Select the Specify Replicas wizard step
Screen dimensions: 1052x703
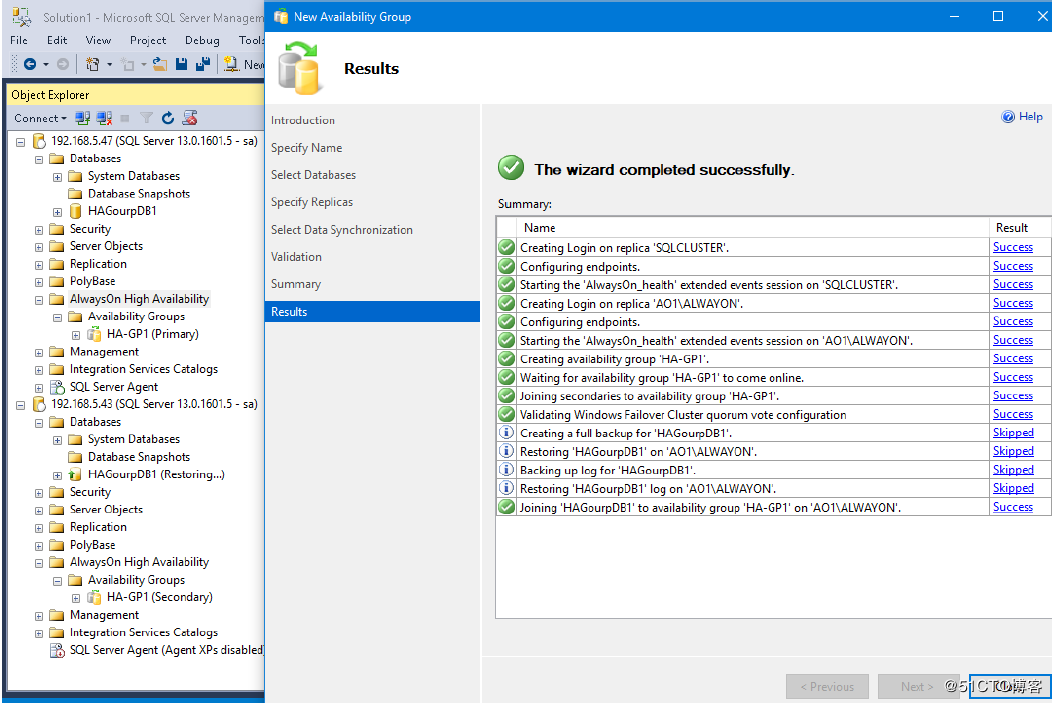(312, 202)
